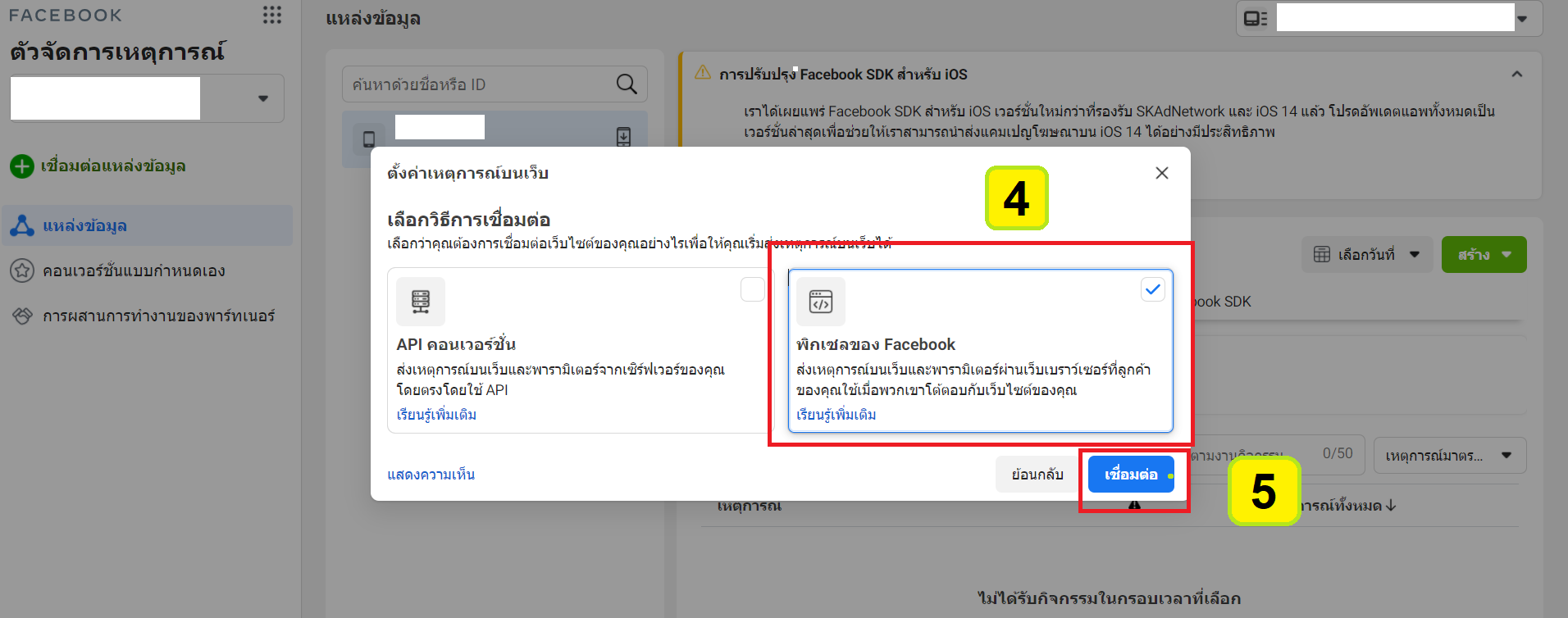Click the green plus connect data source icon
Screen dimensions: 1568x618
(x=21, y=166)
